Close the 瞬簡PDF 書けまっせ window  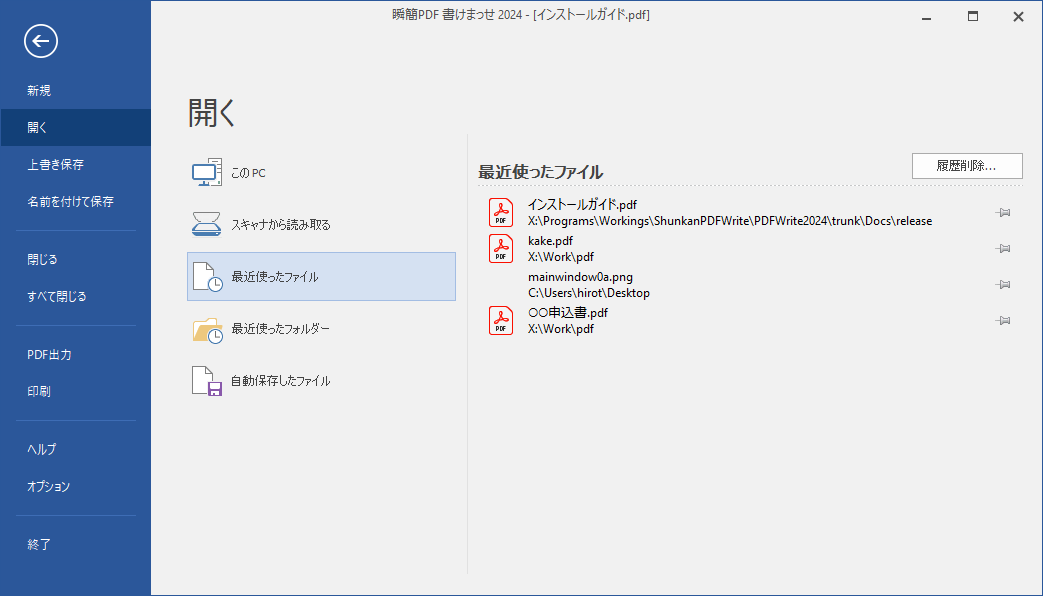1018,17
